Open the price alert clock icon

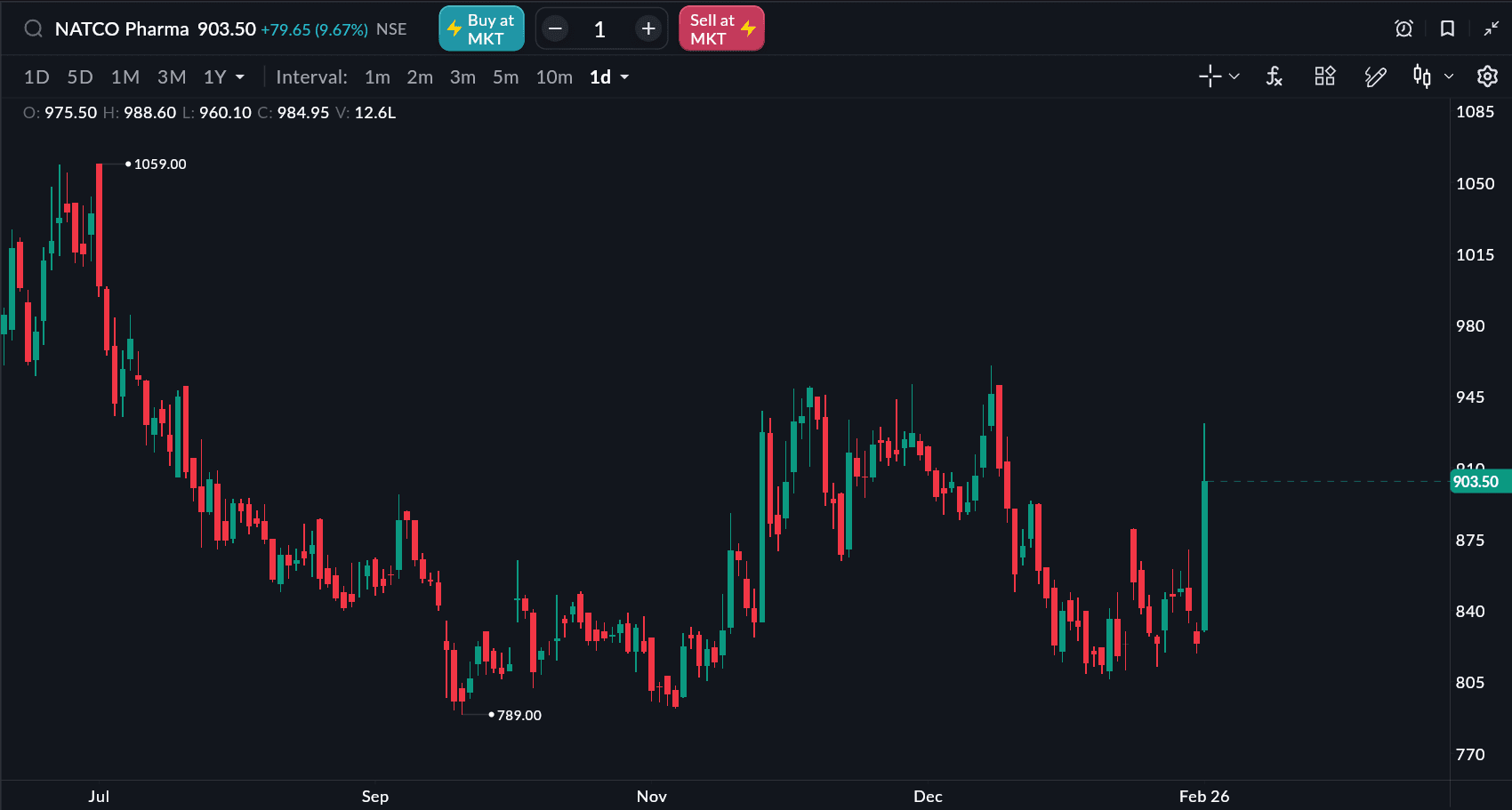[x=1403, y=28]
